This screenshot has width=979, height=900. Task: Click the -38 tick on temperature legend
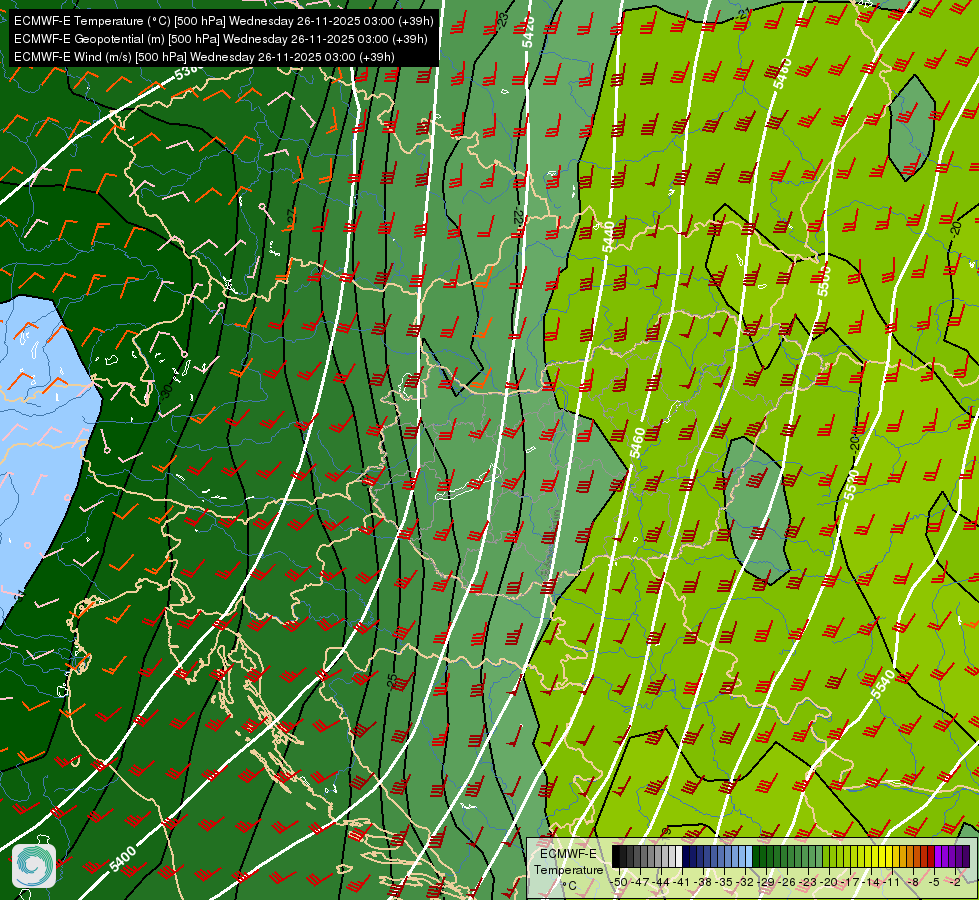704,882
